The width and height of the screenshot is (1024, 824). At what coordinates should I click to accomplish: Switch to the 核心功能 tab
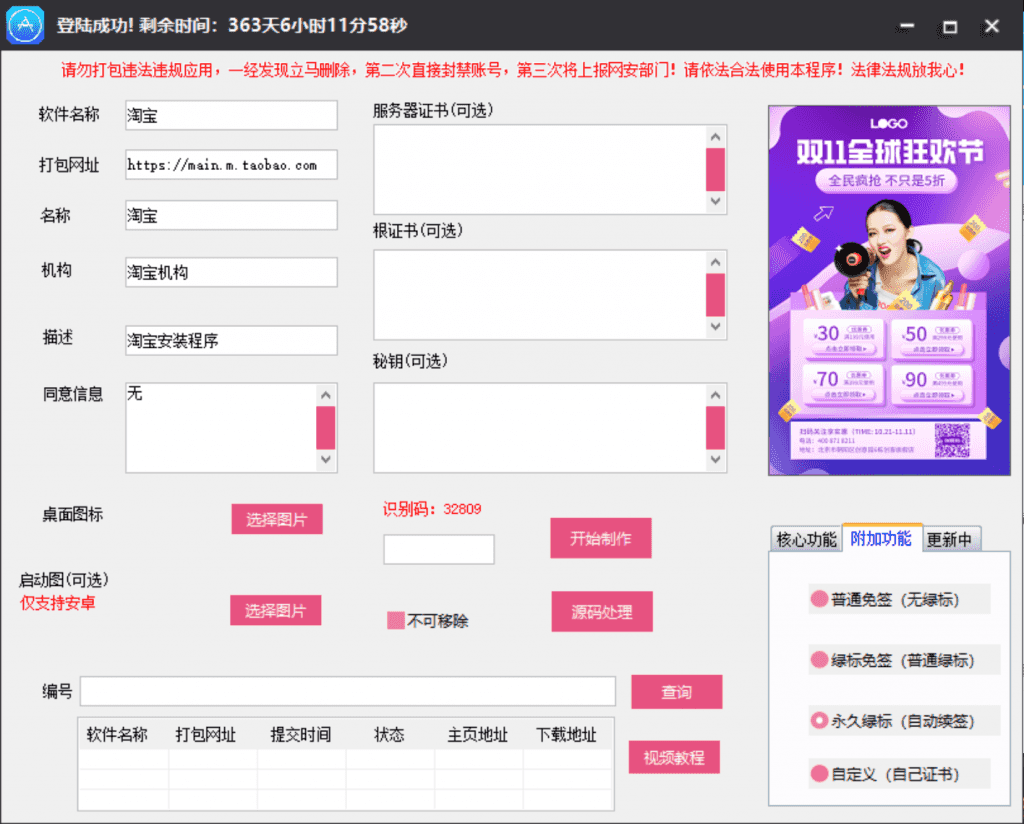pyautogui.click(x=807, y=539)
